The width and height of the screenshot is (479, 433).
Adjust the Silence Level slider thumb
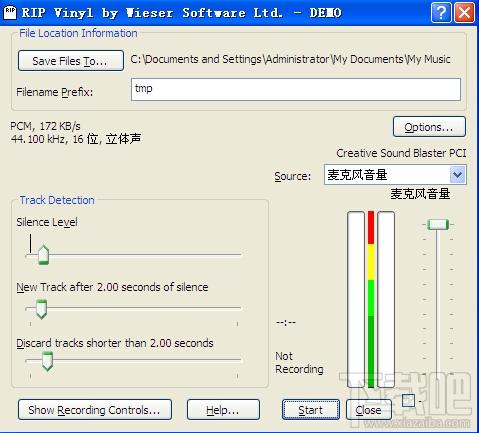[x=43, y=255]
